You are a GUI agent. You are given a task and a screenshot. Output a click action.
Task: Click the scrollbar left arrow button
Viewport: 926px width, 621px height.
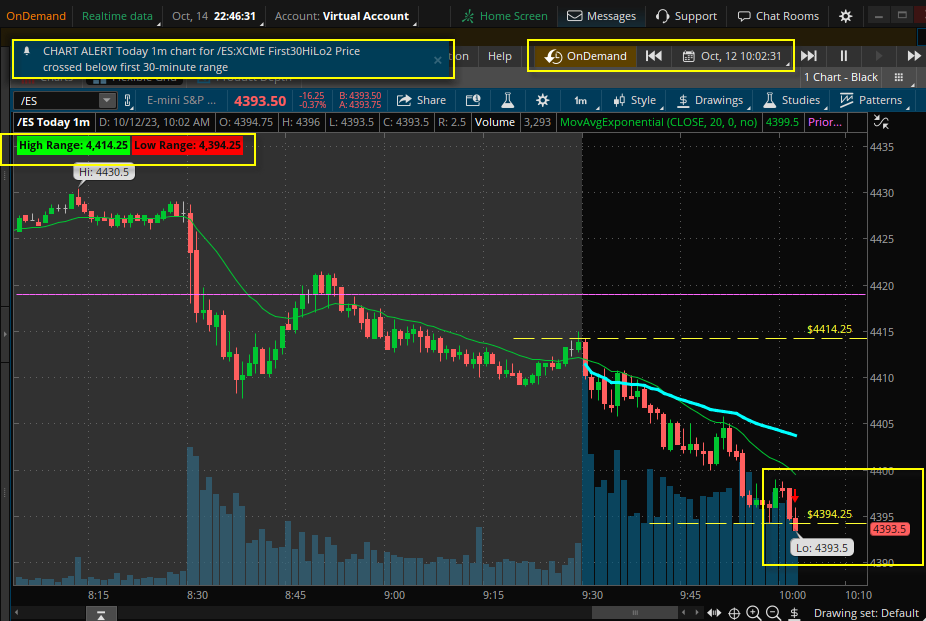(x=16, y=613)
